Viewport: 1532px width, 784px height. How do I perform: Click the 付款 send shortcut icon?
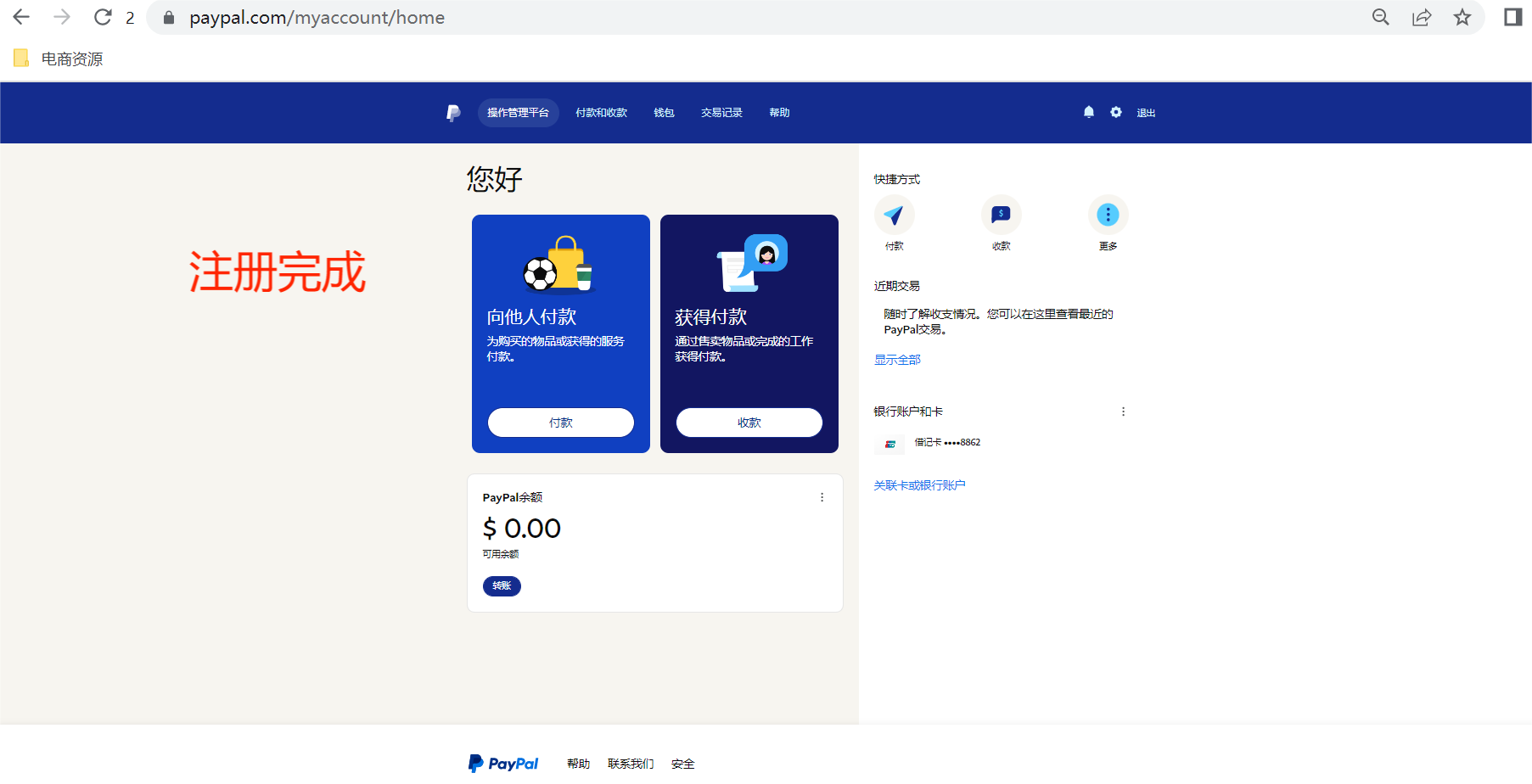894,215
